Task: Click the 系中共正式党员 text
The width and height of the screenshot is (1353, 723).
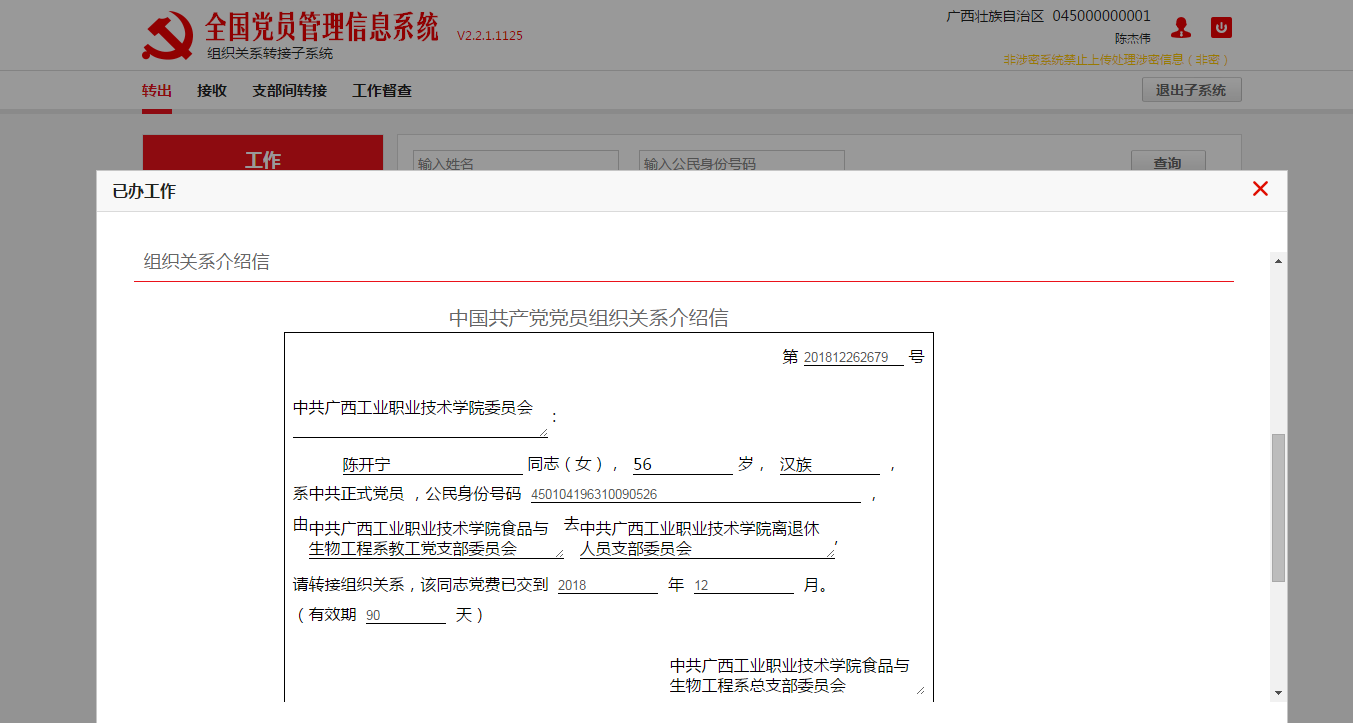Action: point(348,494)
